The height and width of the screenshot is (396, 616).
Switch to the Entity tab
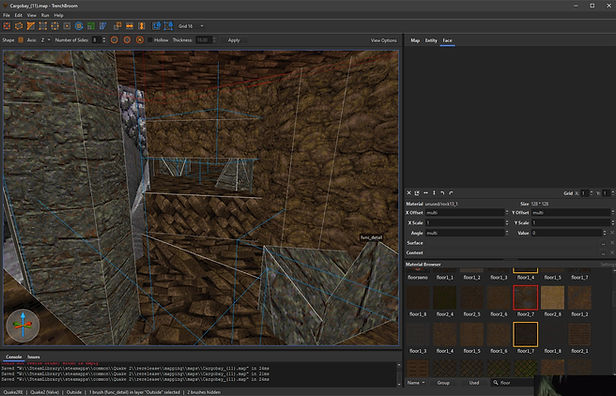pyautogui.click(x=431, y=40)
